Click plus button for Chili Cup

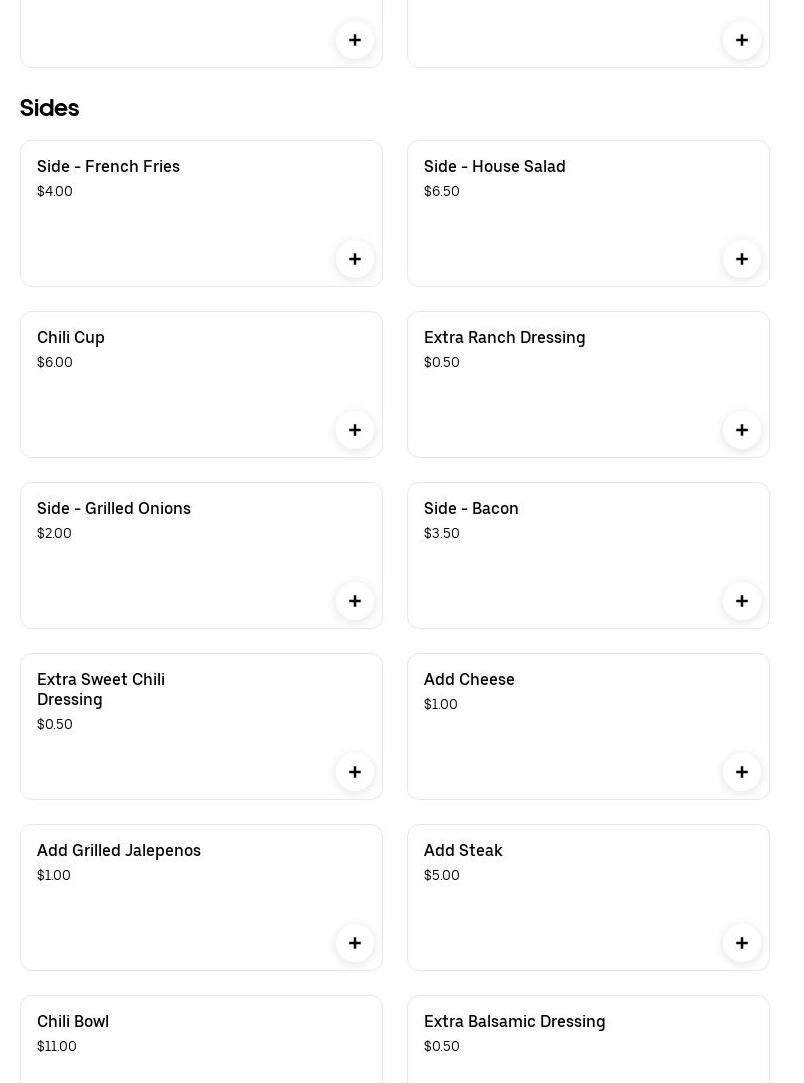pyautogui.click(x=355, y=430)
